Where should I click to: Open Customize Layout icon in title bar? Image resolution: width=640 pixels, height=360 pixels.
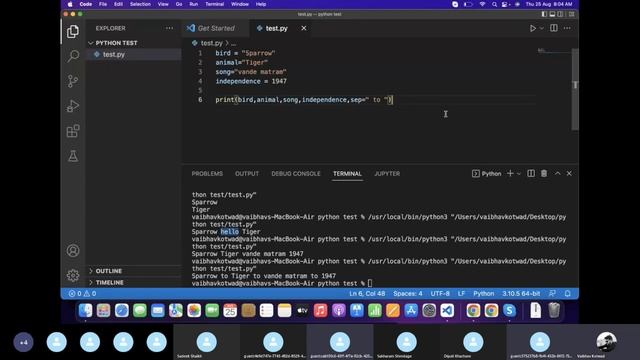[x=571, y=14]
